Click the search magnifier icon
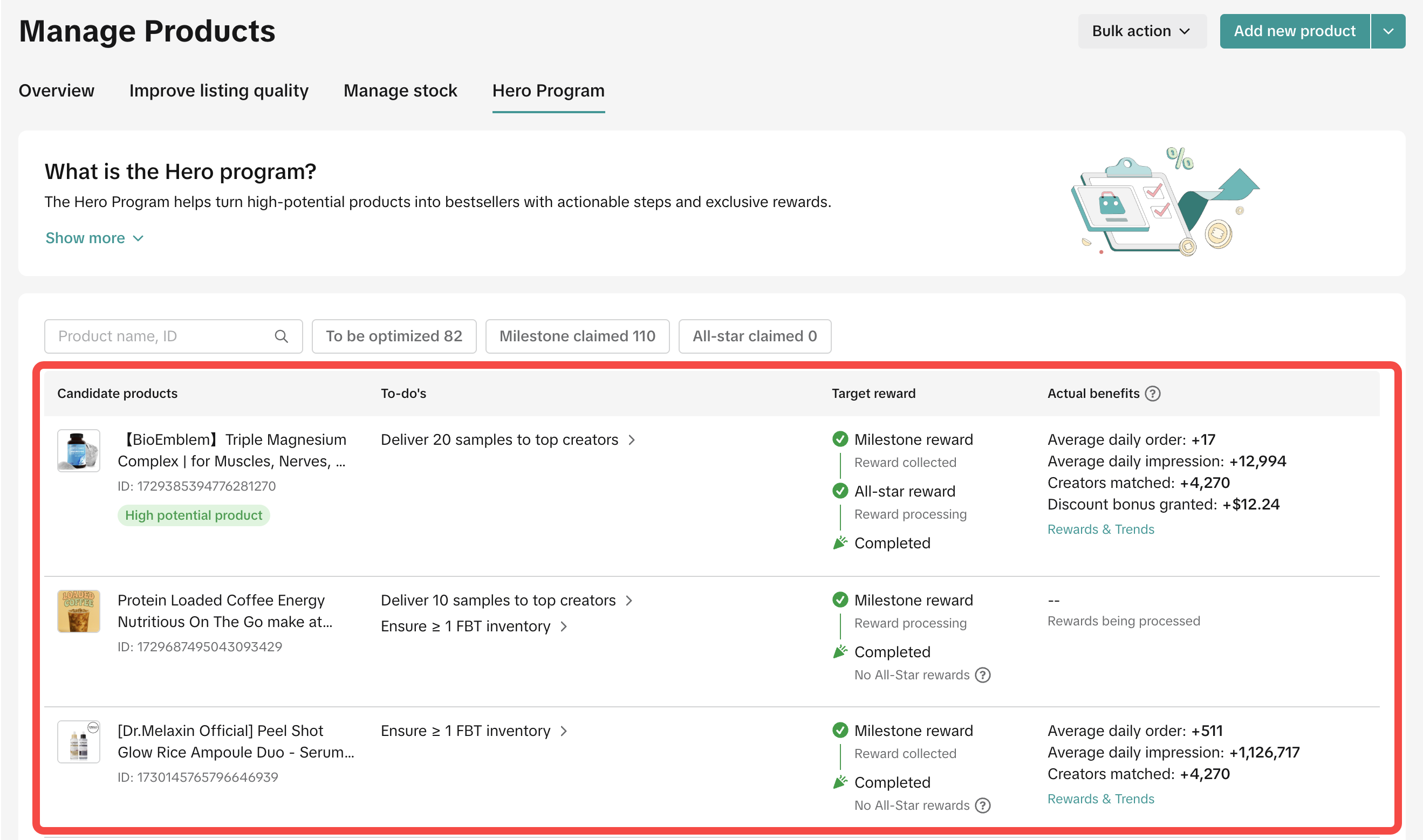Viewport: 1423px width, 840px height. tap(281, 336)
